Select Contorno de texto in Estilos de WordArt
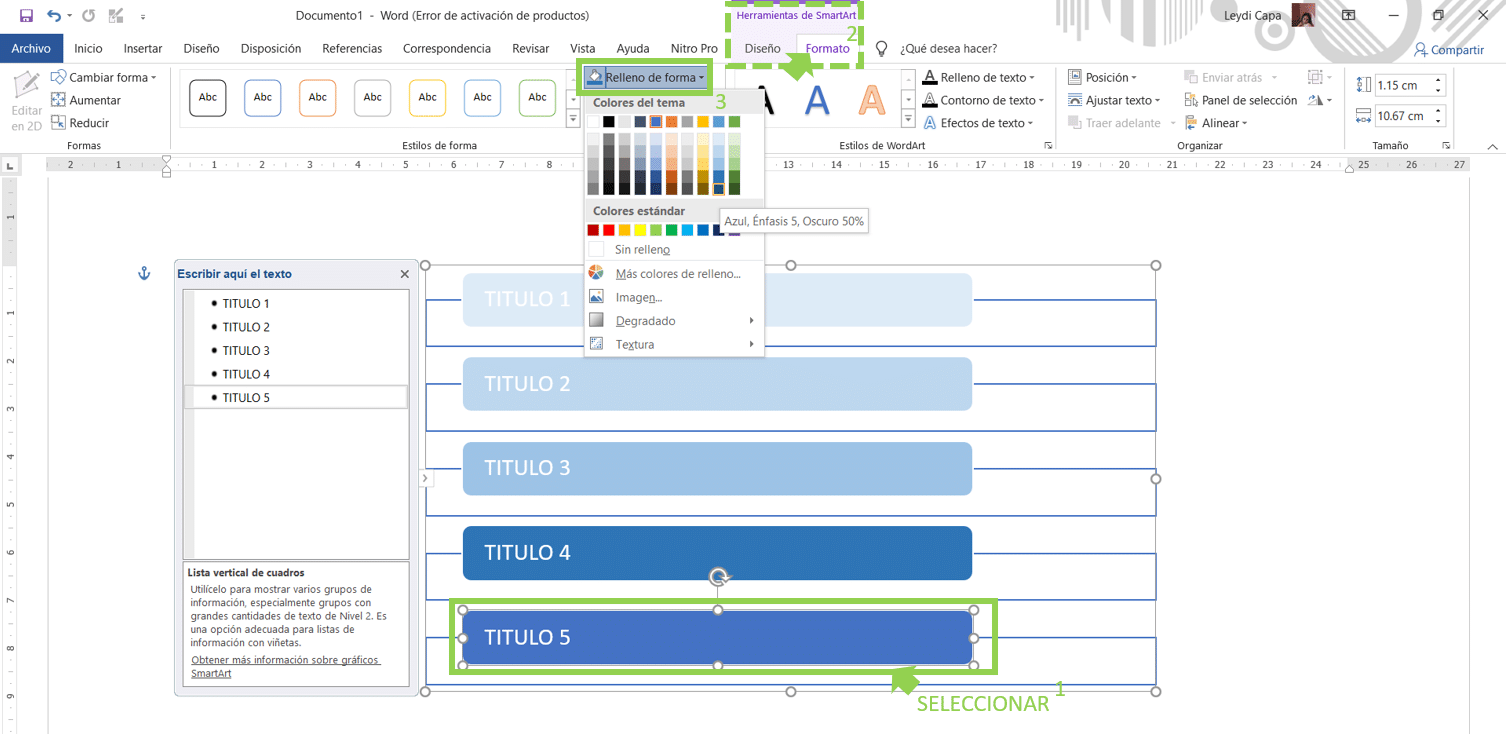 coord(984,100)
